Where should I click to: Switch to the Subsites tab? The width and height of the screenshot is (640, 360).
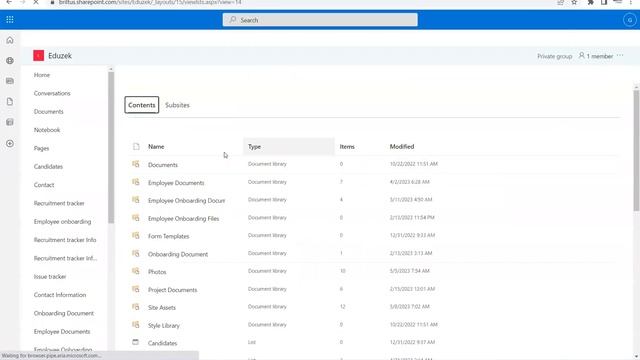[177, 105]
